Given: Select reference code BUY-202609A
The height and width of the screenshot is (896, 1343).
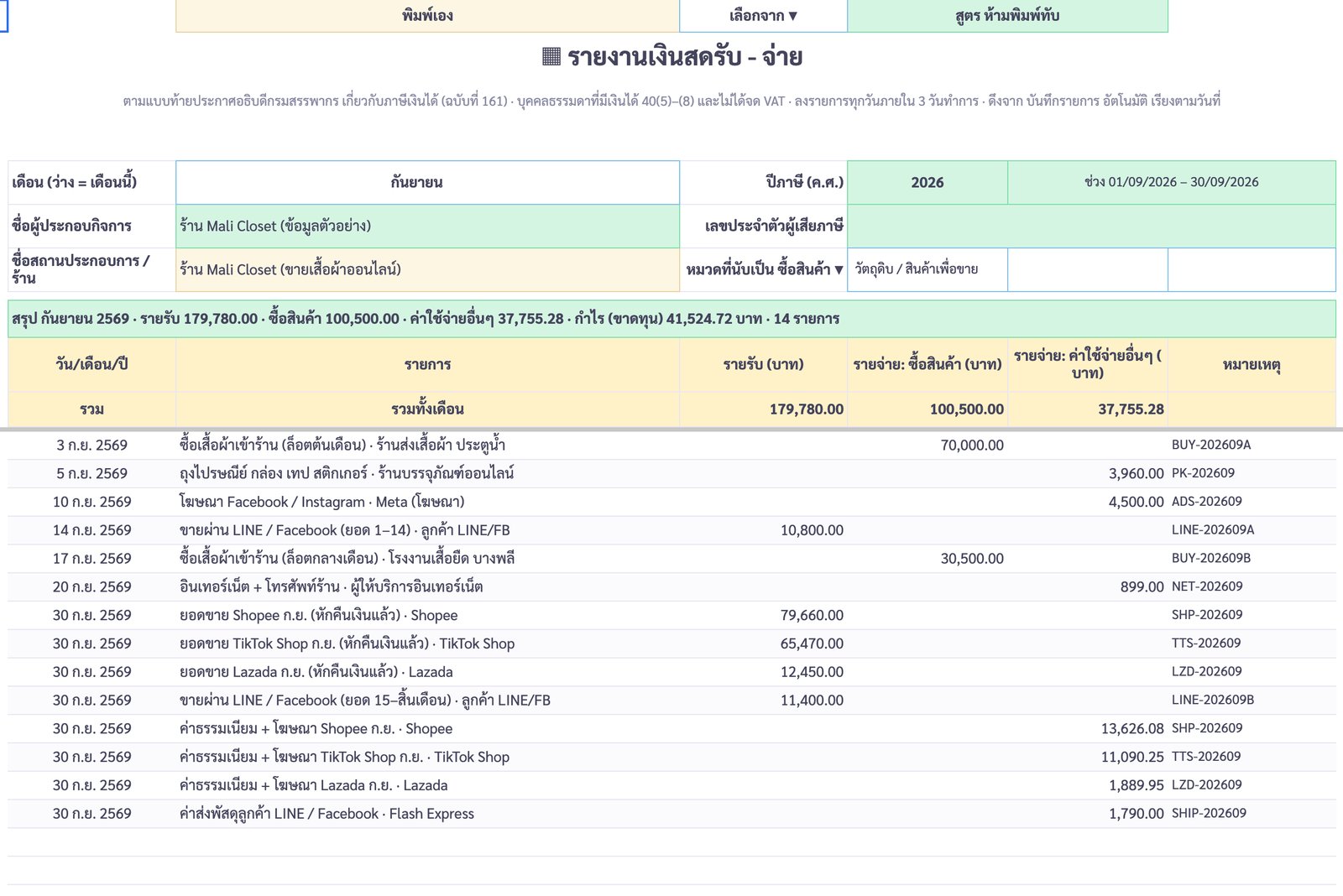Looking at the screenshot, I should (1252, 445).
